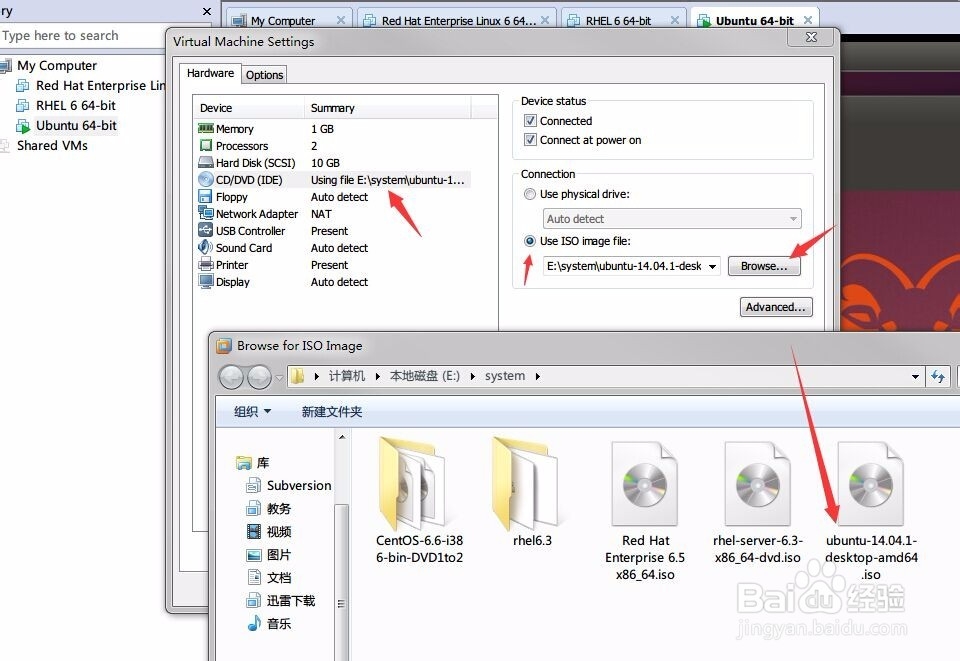Open the CentOS-6.6-i386-bin-DVD1to2 folder icon

(x=412, y=484)
